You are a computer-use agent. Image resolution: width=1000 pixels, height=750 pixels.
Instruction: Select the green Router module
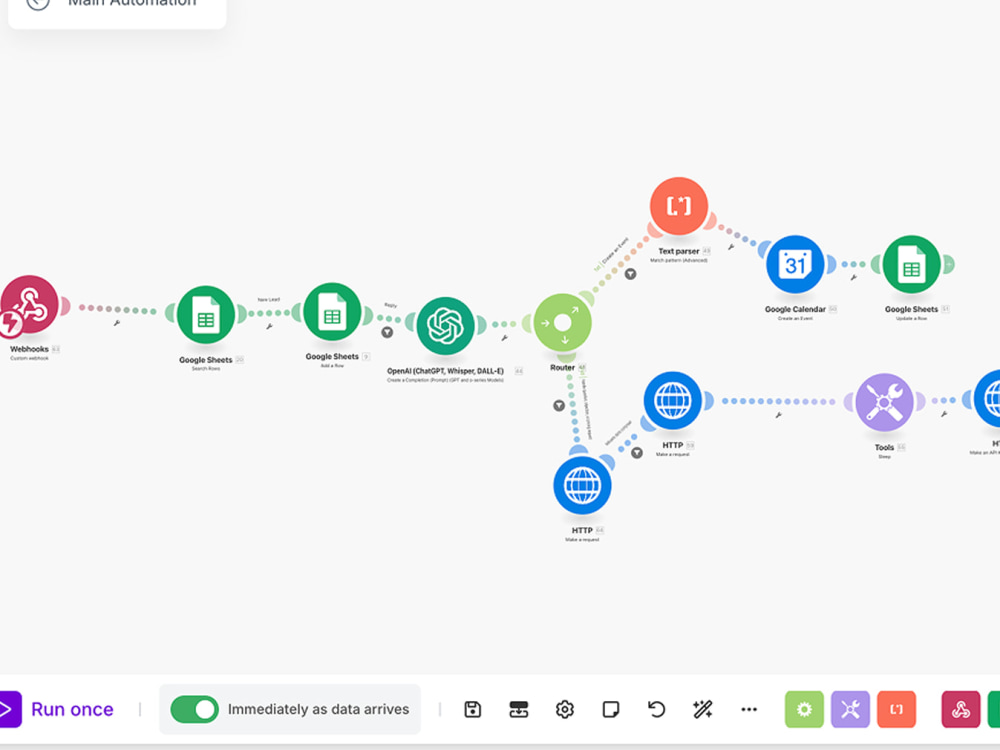tap(562, 323)
